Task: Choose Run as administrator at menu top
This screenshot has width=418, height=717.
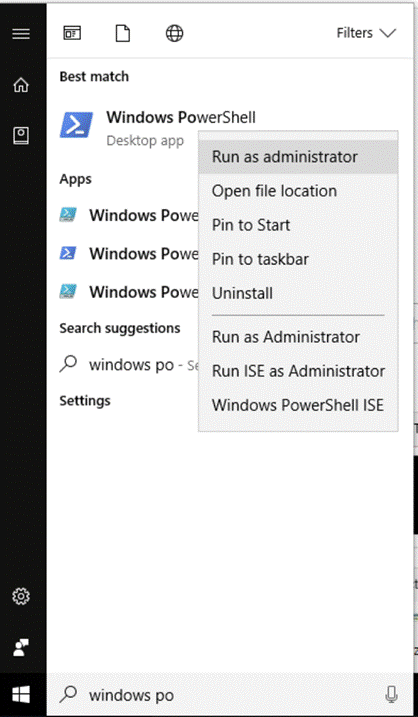Action: pos(298,157)
